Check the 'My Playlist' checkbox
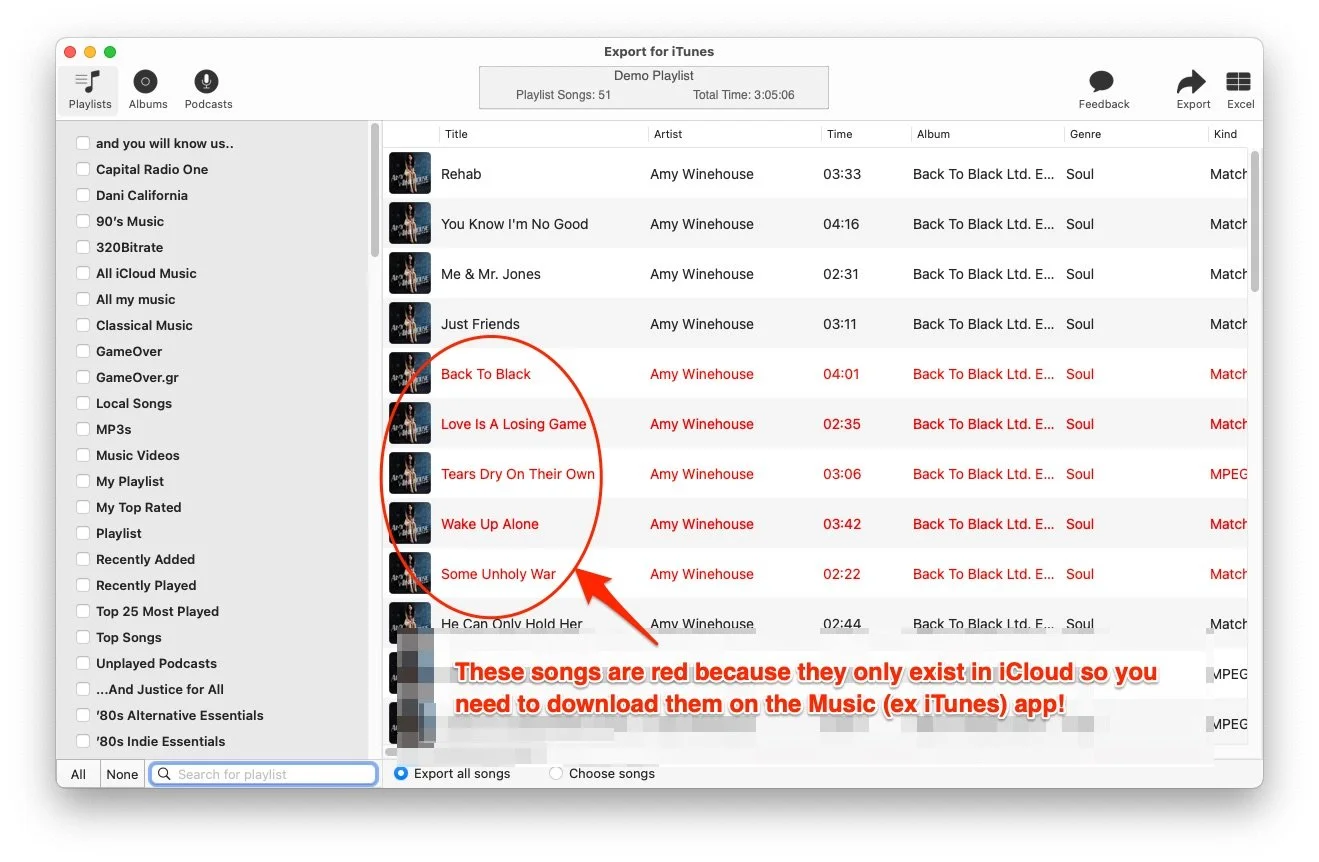Screen dimensions: 1319x862 coord(83,481)
